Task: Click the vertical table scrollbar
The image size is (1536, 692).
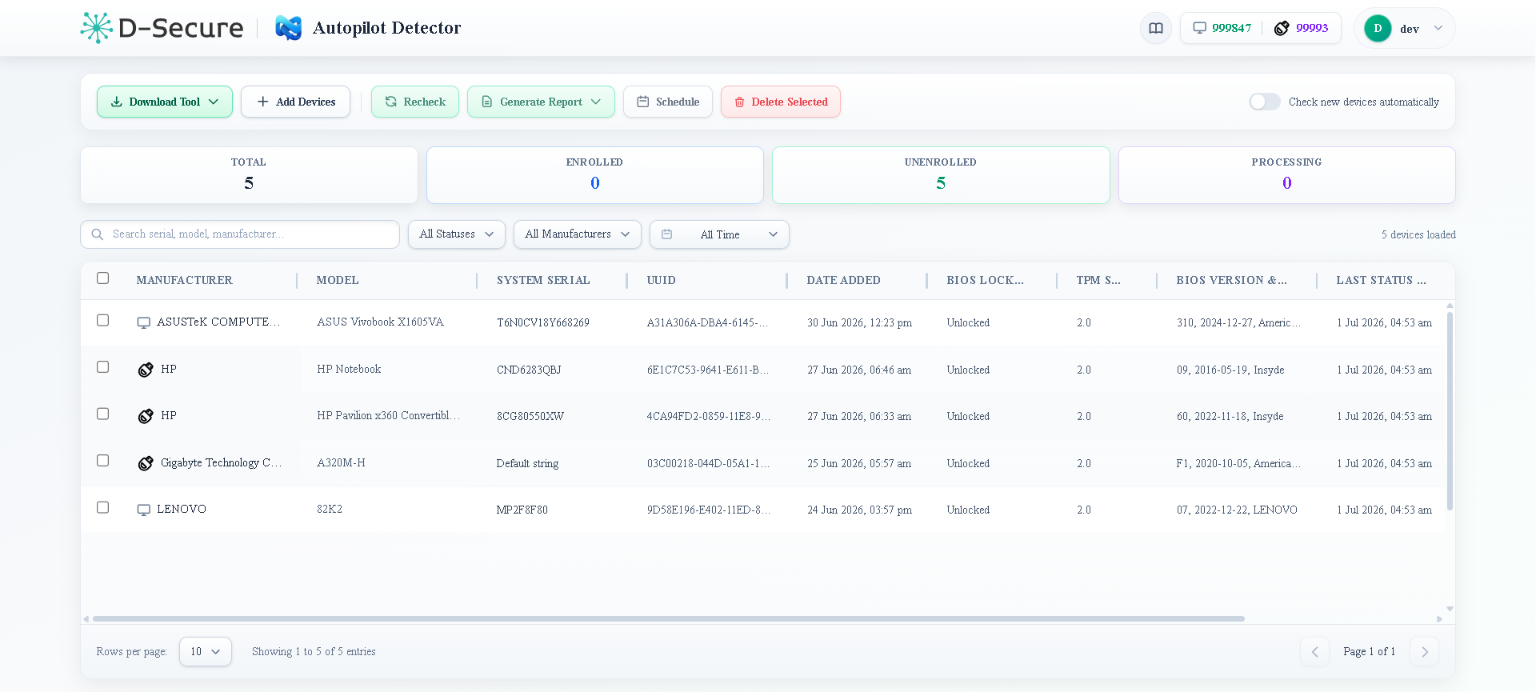Action: 1450,410
